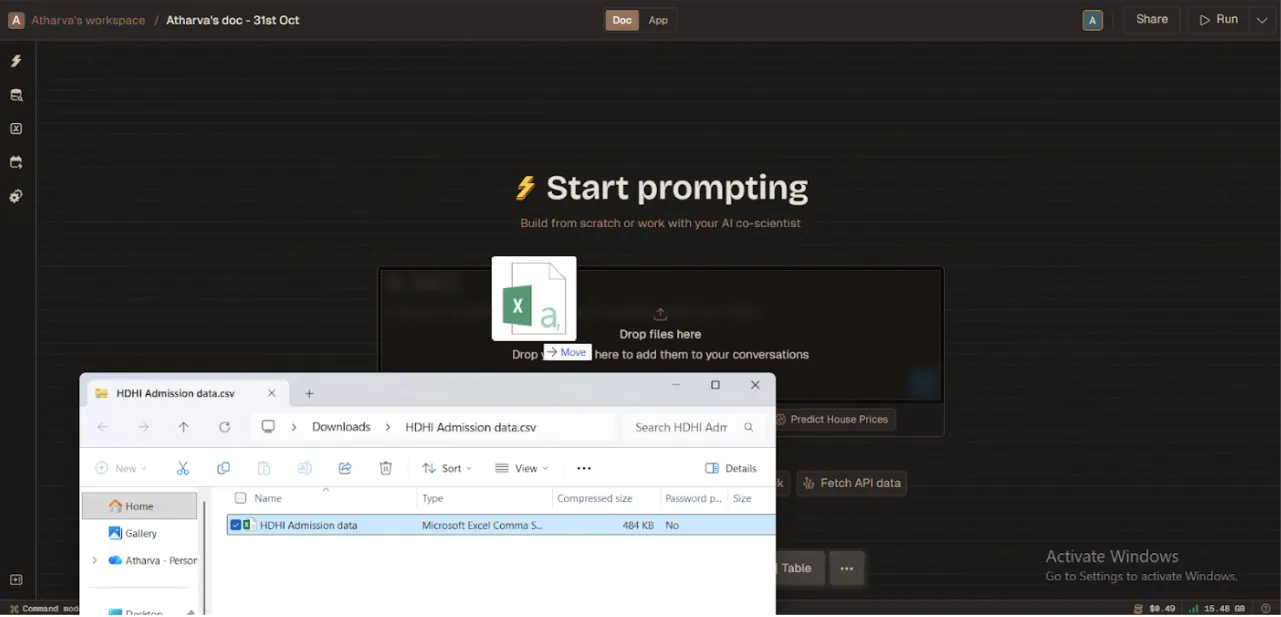Click the Delete trash icon in Explorer

[386, 468]
